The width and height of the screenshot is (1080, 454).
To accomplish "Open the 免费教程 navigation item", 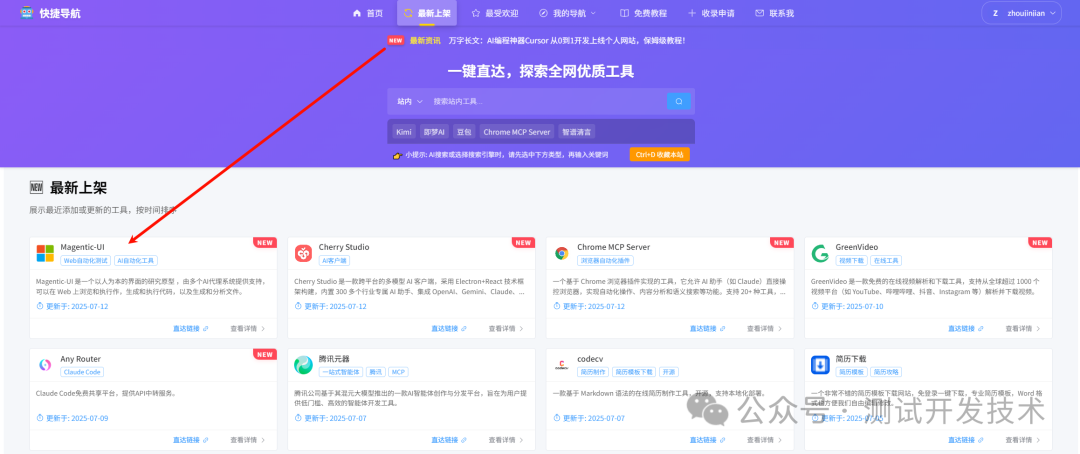I will tap(643, 13).
